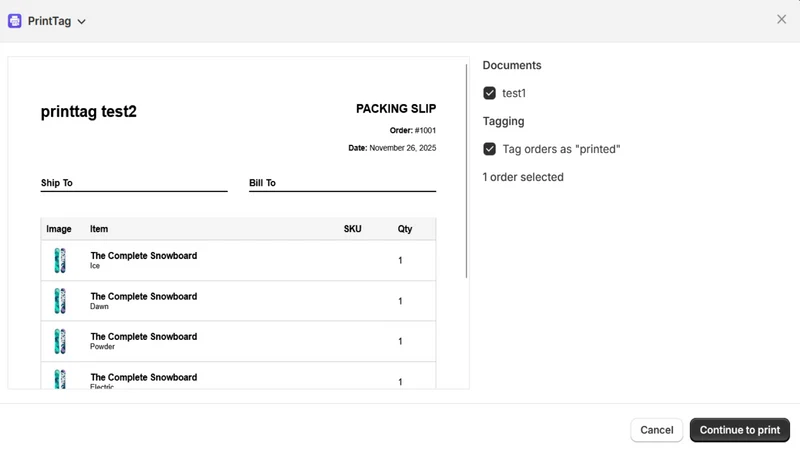Click the preview pane vertical scrollbar
Screen dimensions: 800x450
click(x=466, y=171)
